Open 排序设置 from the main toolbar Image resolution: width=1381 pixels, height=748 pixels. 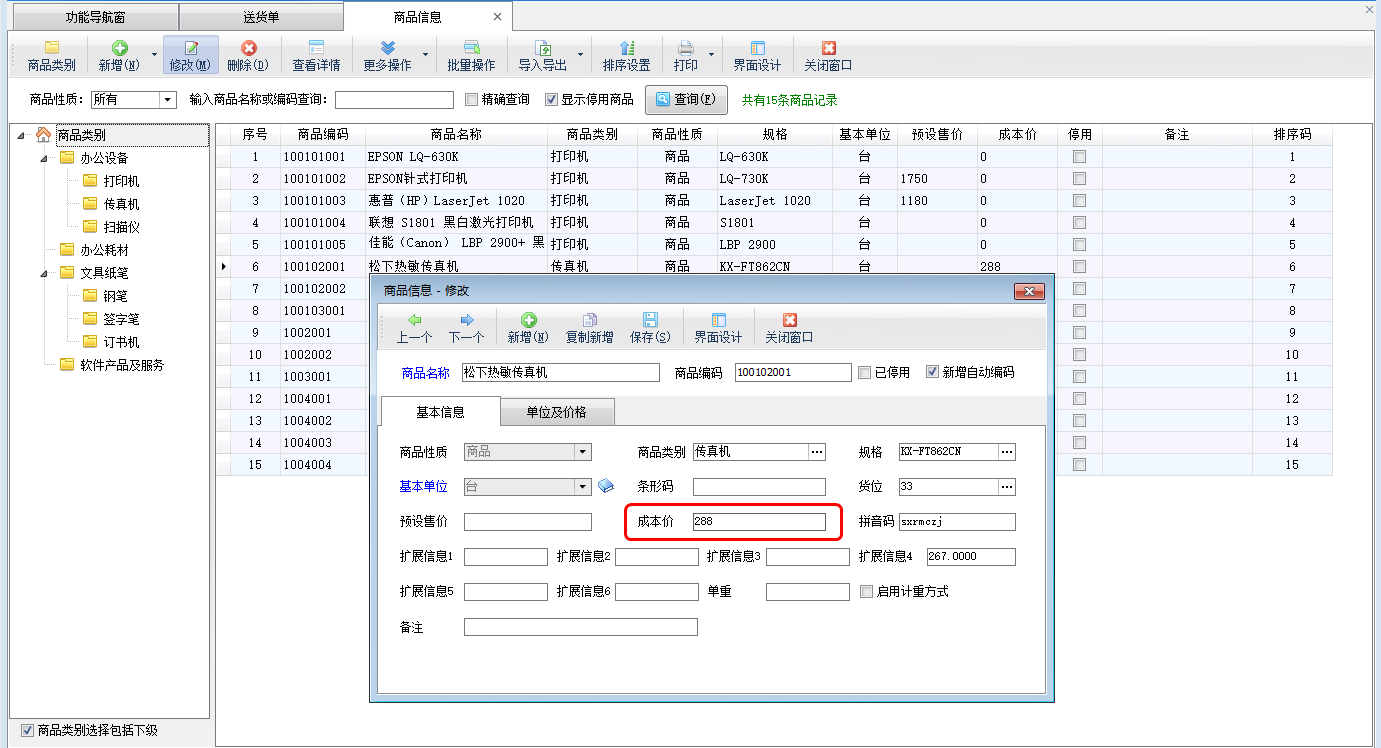pyautogui.click(x=626, y=56)
